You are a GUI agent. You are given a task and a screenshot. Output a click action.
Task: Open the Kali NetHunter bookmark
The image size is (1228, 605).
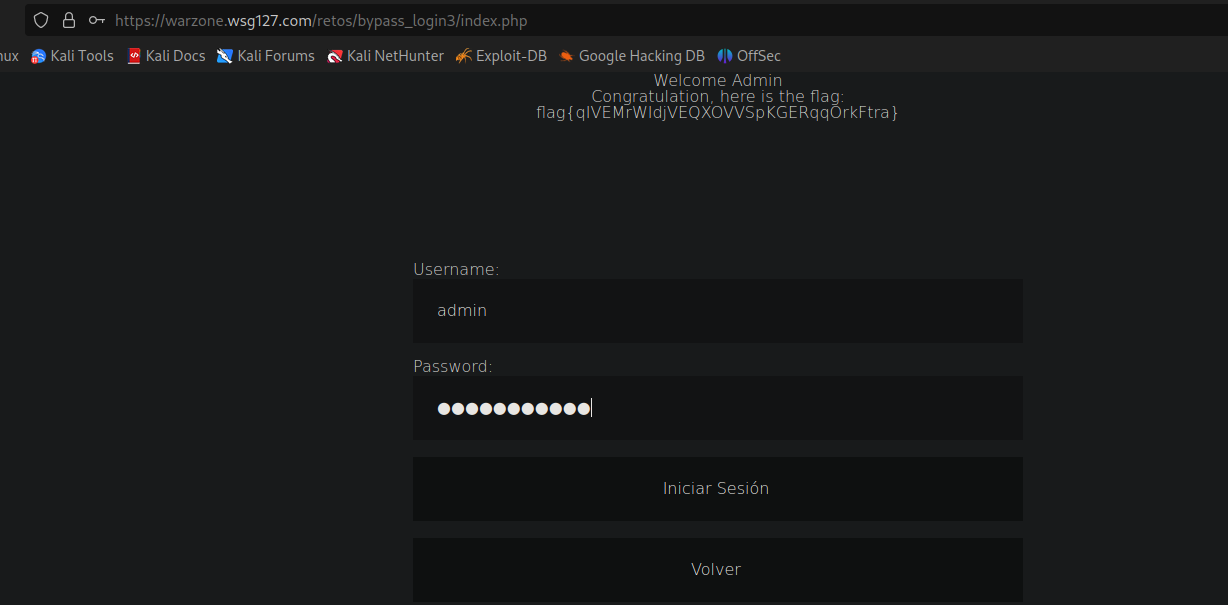[386, 56]
